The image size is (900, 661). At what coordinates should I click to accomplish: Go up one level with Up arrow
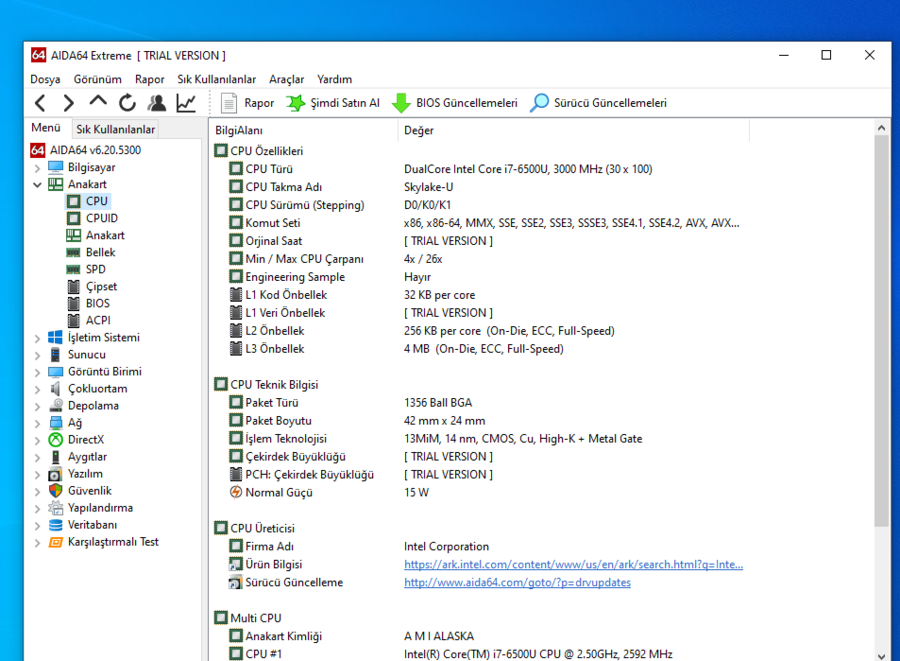point(98,102)
